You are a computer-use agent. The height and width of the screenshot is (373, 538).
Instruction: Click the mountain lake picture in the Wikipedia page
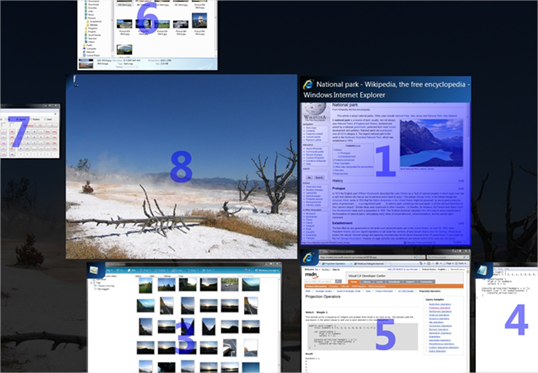[431, 143]
